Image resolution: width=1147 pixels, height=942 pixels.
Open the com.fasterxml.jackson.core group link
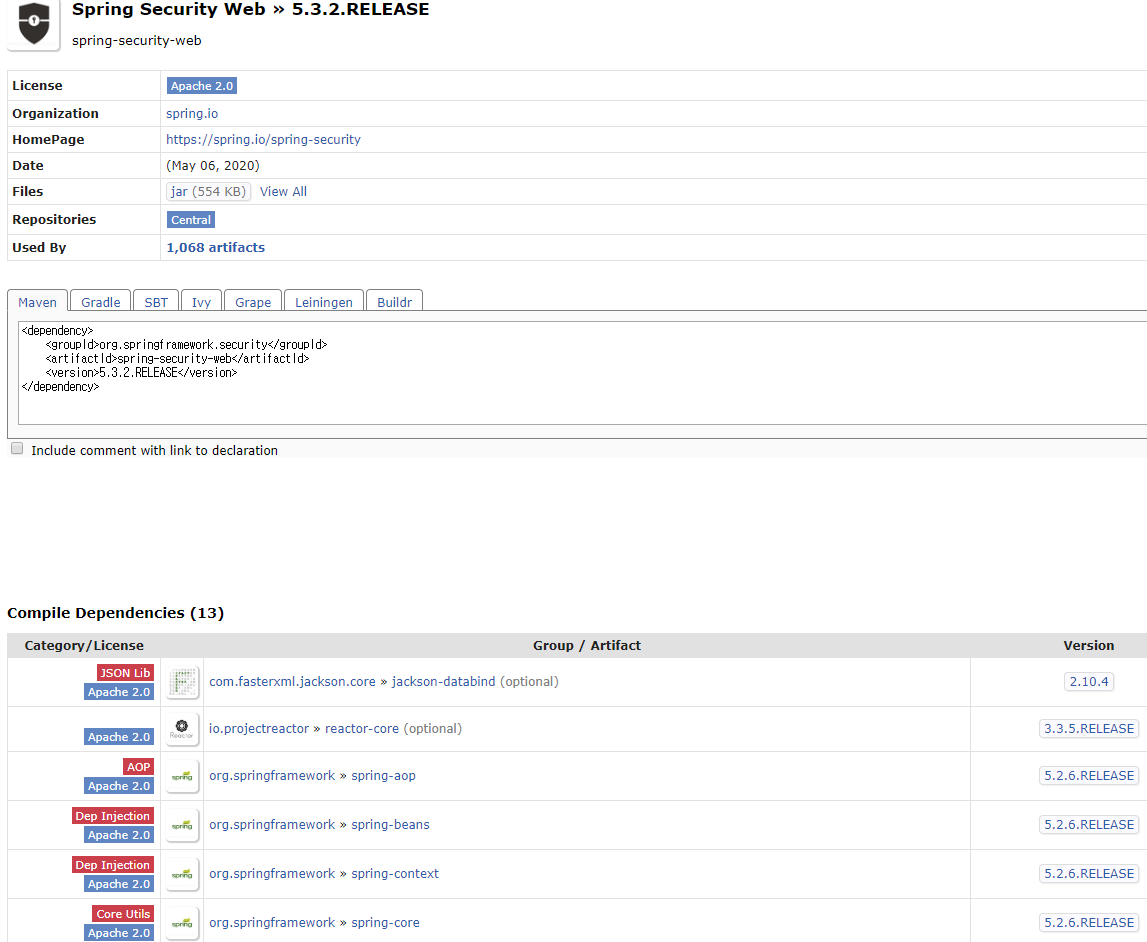pyautogui.click(x=292, y=682)
